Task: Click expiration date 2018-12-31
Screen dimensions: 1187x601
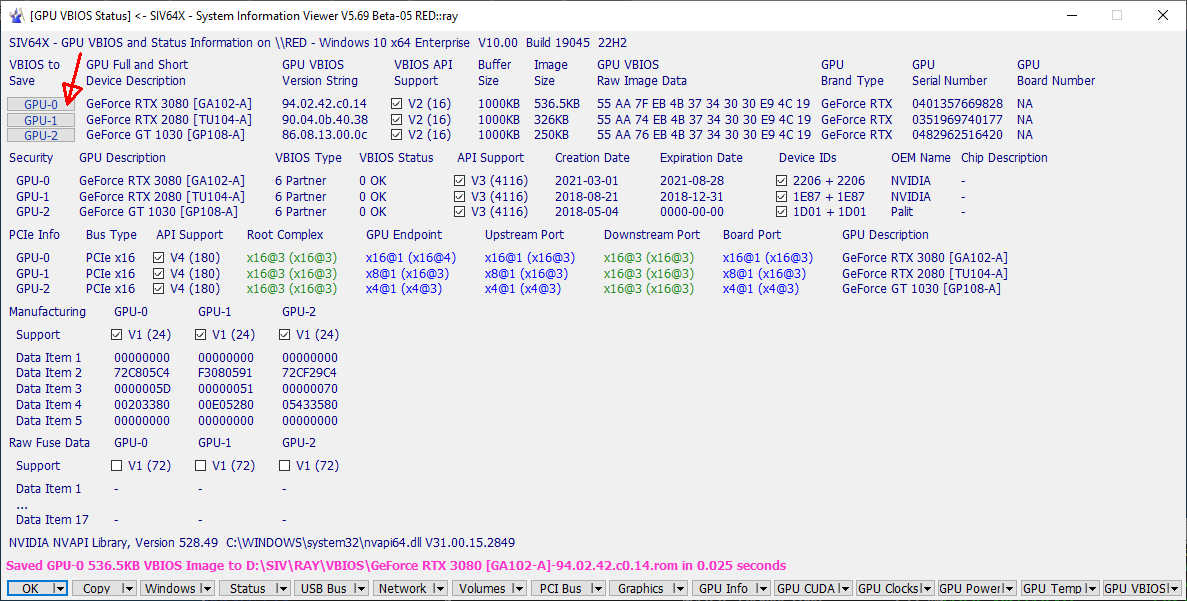Action: (692, 197)
